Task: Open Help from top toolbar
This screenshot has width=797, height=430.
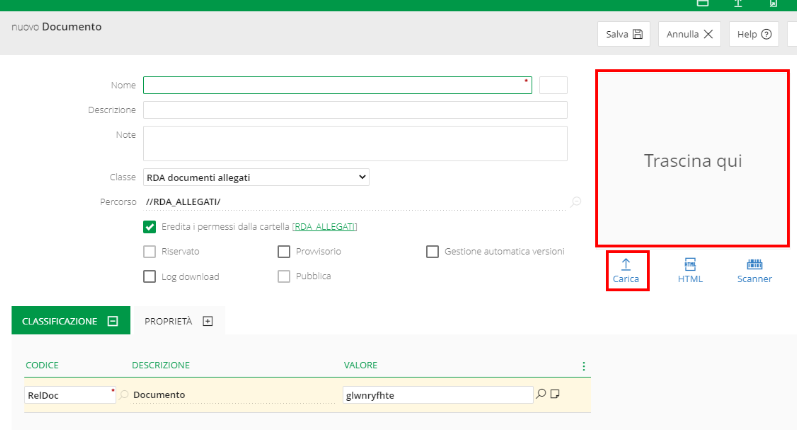Action: click(754, 34)
